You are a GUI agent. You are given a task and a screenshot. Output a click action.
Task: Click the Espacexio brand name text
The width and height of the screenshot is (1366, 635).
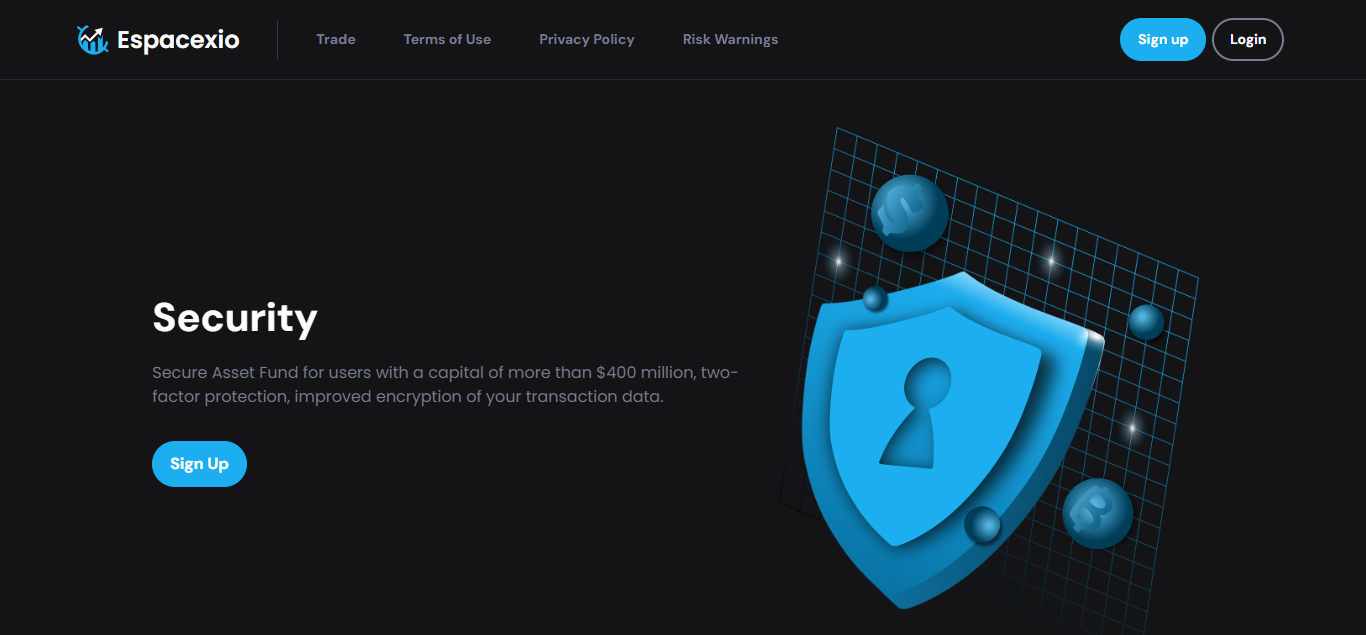(x=178, y=40)
